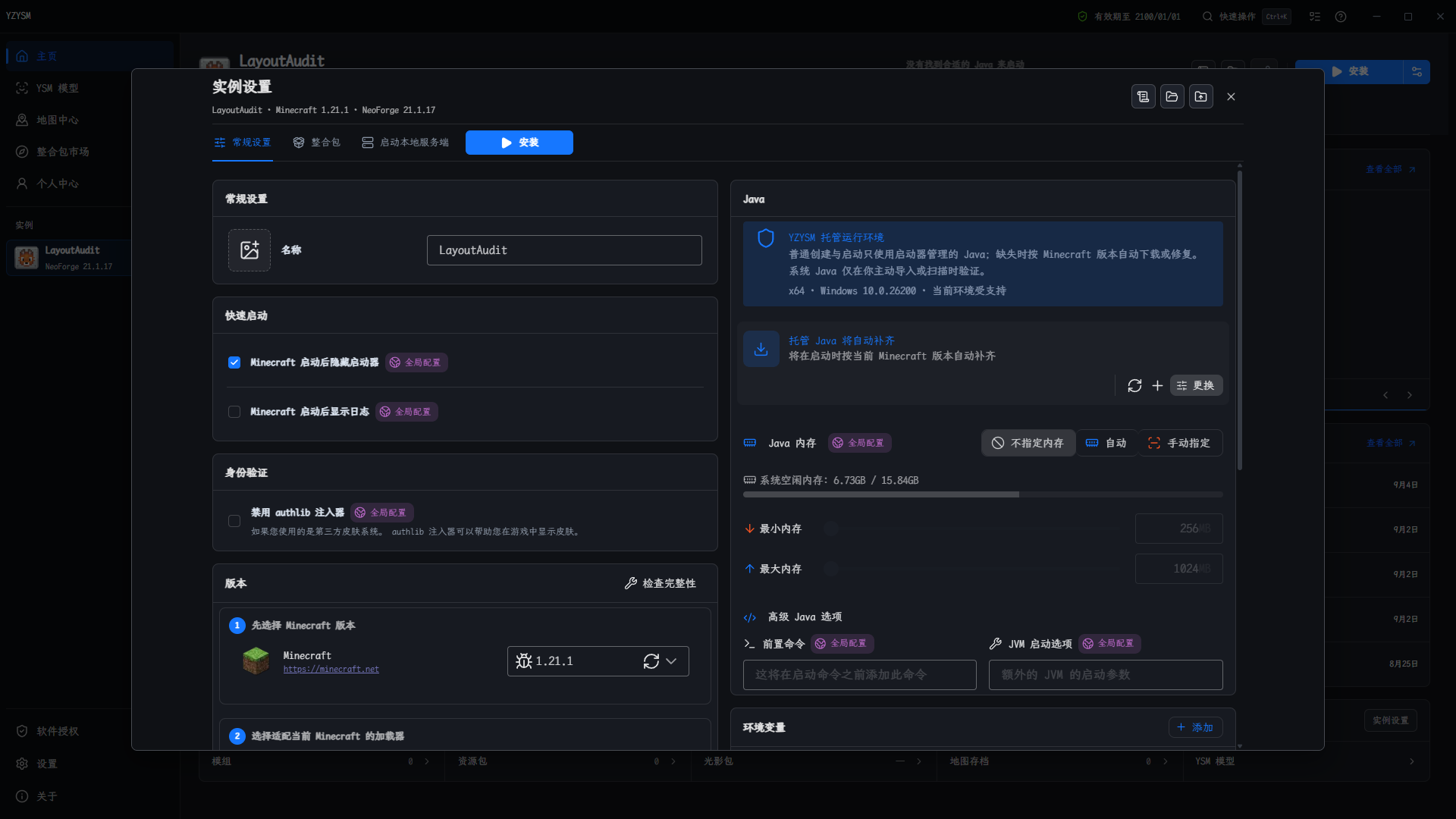The width and height of the screenshot is (1456, 819).
Task: Click 全局配置 badge next to 显示日志
Action: click(406, 412)
